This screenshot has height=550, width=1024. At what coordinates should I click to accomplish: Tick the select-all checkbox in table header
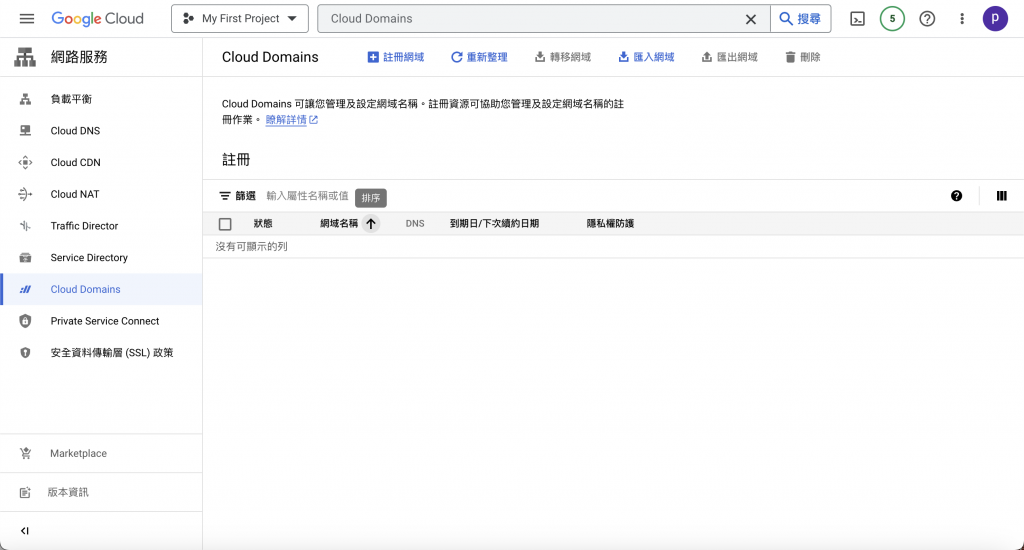coord(225,224)
